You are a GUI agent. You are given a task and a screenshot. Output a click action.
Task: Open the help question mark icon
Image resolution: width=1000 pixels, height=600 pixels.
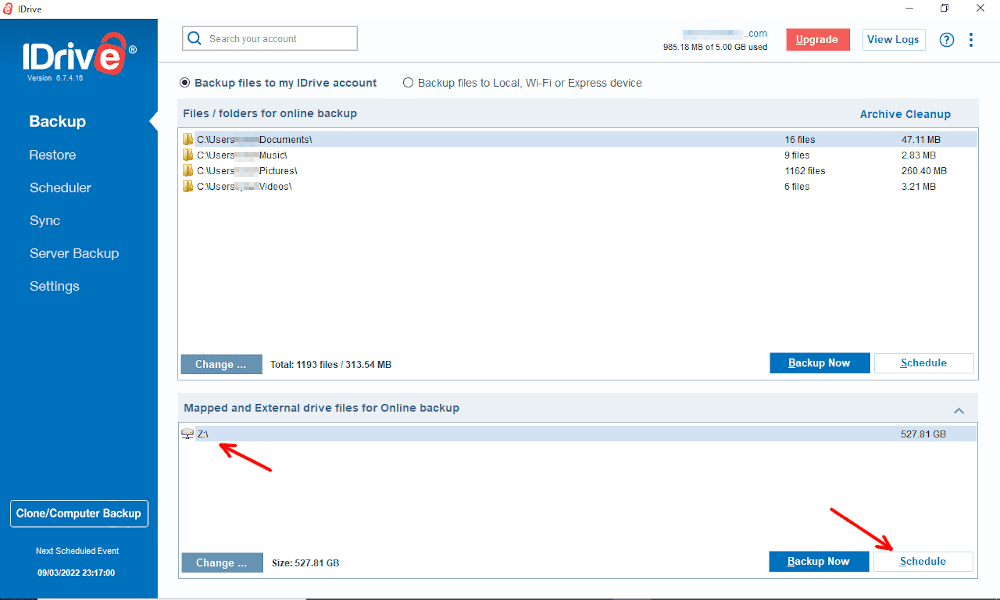point(946,40)
